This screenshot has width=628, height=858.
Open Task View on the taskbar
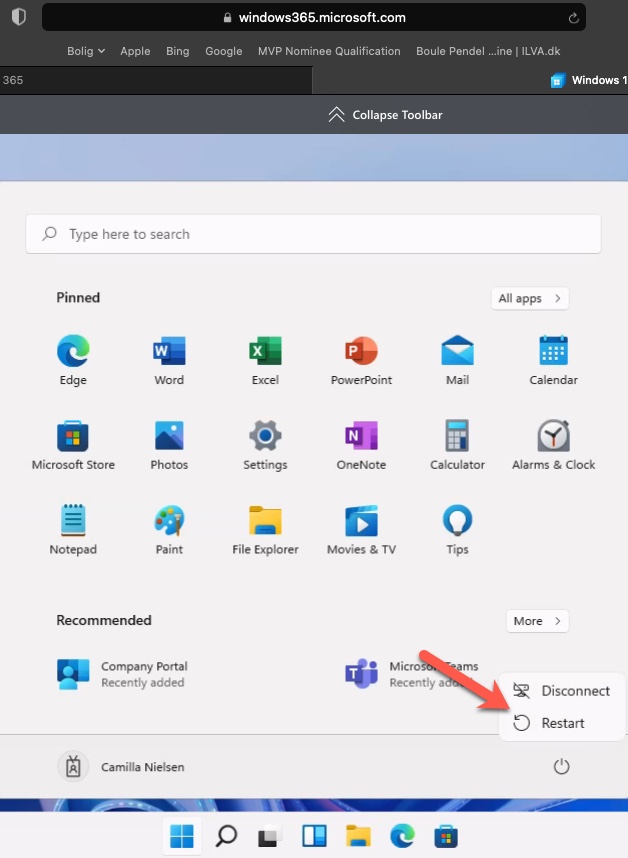(270, 836)
